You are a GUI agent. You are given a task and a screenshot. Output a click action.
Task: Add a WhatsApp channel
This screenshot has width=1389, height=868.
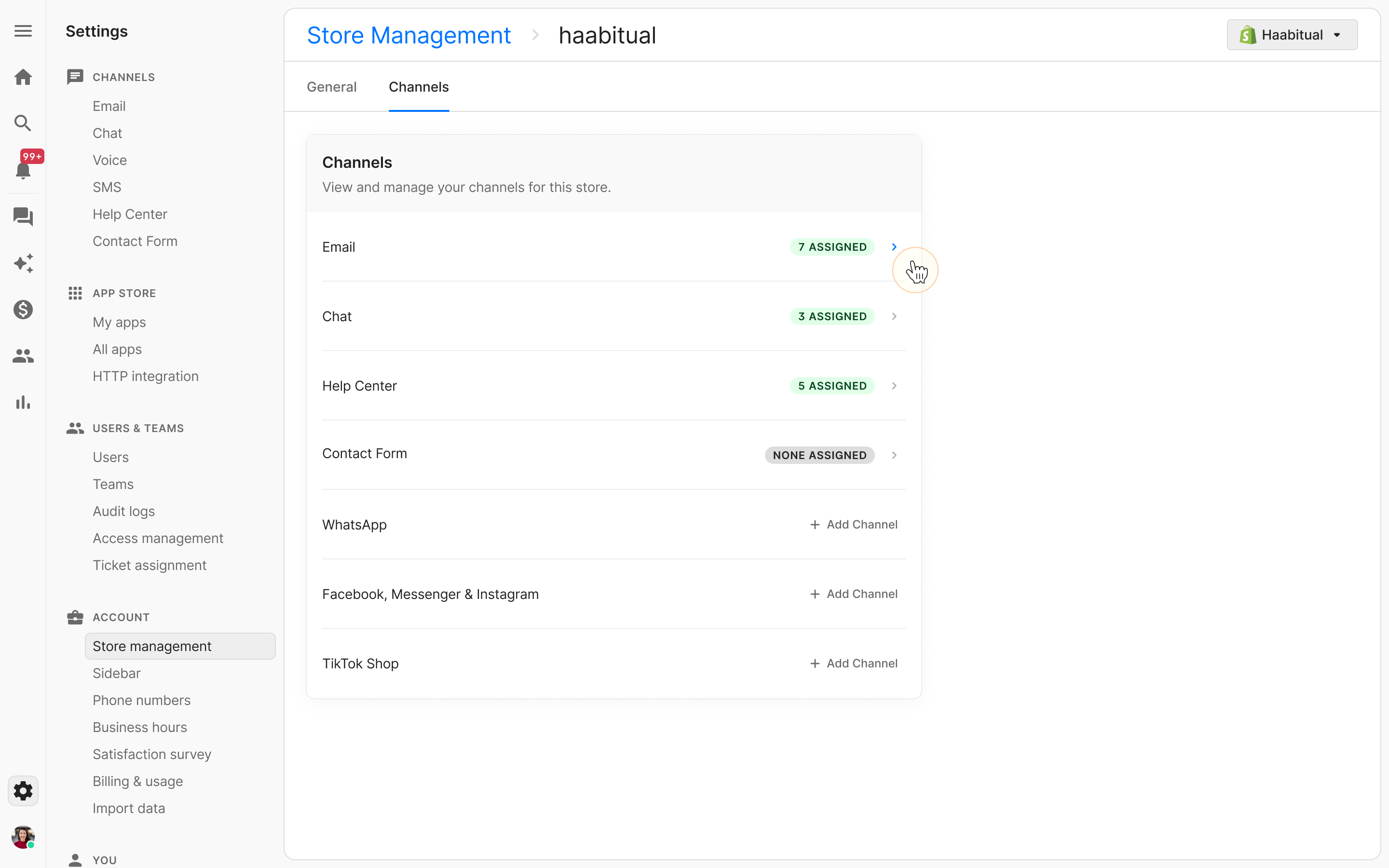(854, 525)
